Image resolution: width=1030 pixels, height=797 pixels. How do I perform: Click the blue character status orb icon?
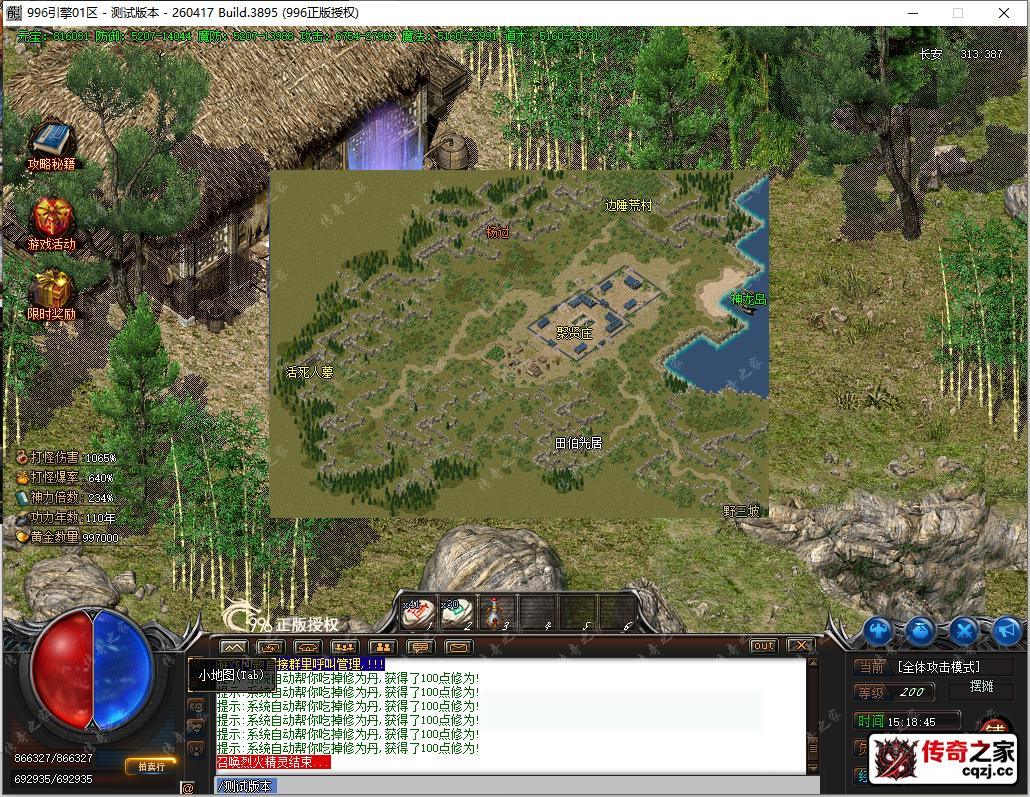pyautogui.click(x=878, y=631)
